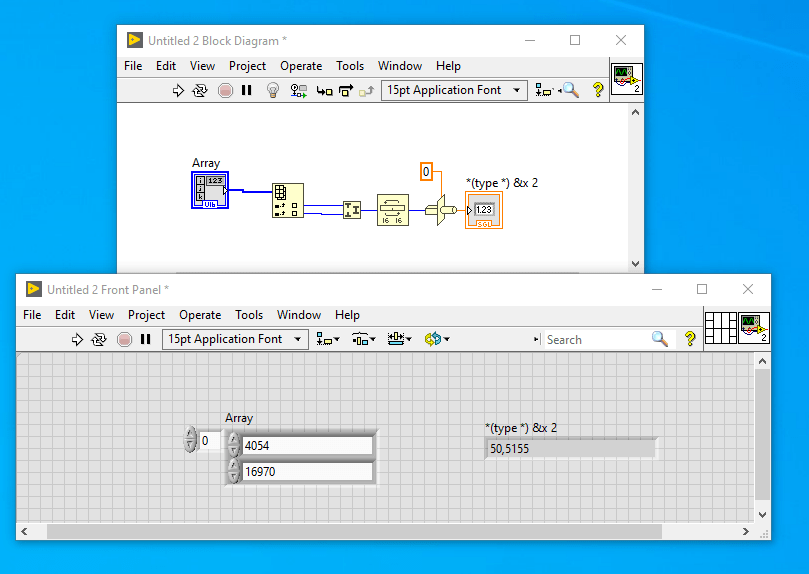This screenshot has width=809, height=574.
Task: Open Window menu in Block Diagram window
Action: pos(400,66)
